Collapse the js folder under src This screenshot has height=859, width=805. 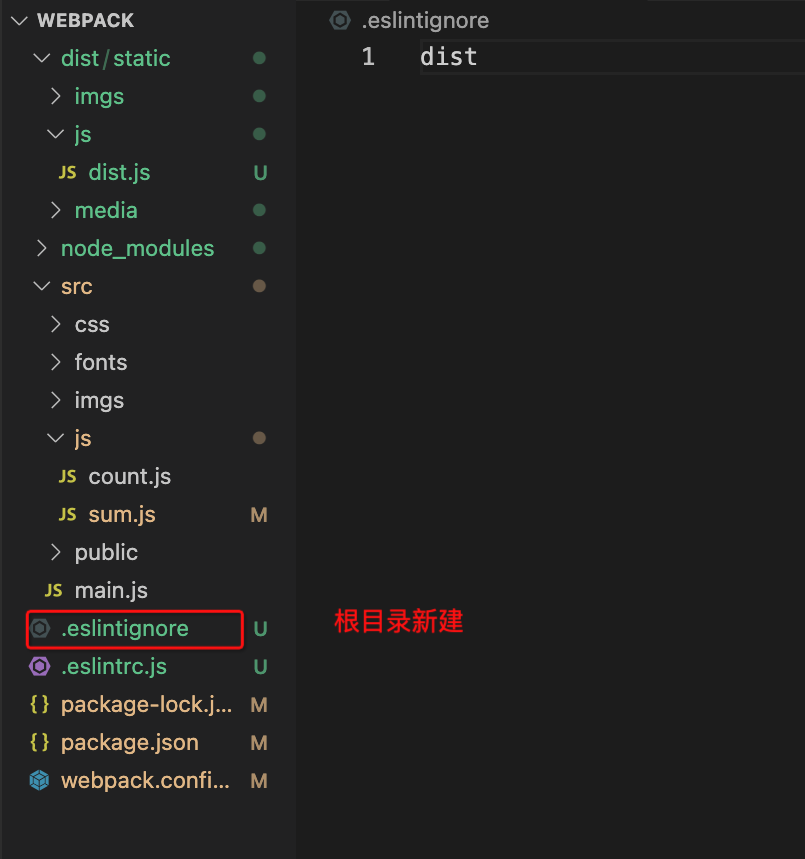pyautogui.click(x=55, y=438)
